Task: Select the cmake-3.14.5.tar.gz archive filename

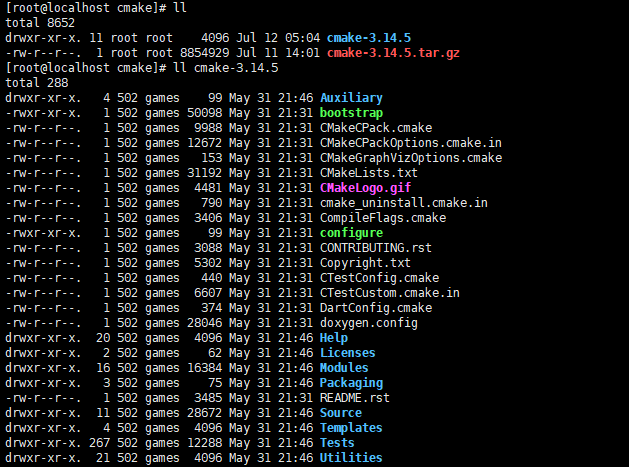Action: pyautogui.click(x=393, y=53)
